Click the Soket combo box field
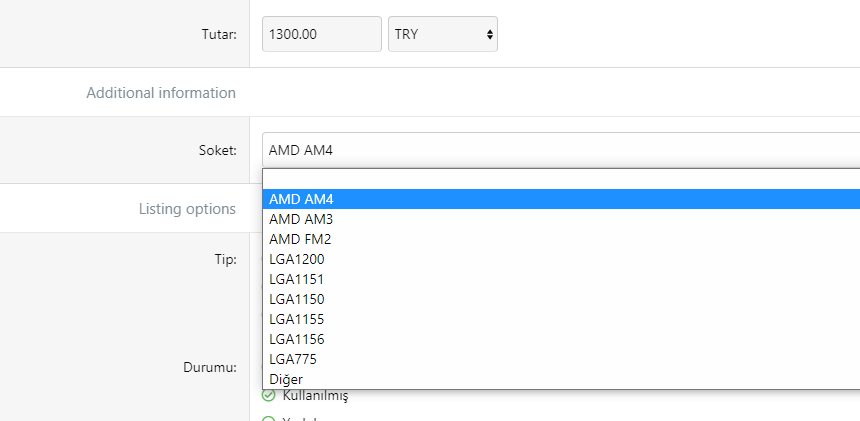This screenshot has width=860, height=421. pos(560,150)
